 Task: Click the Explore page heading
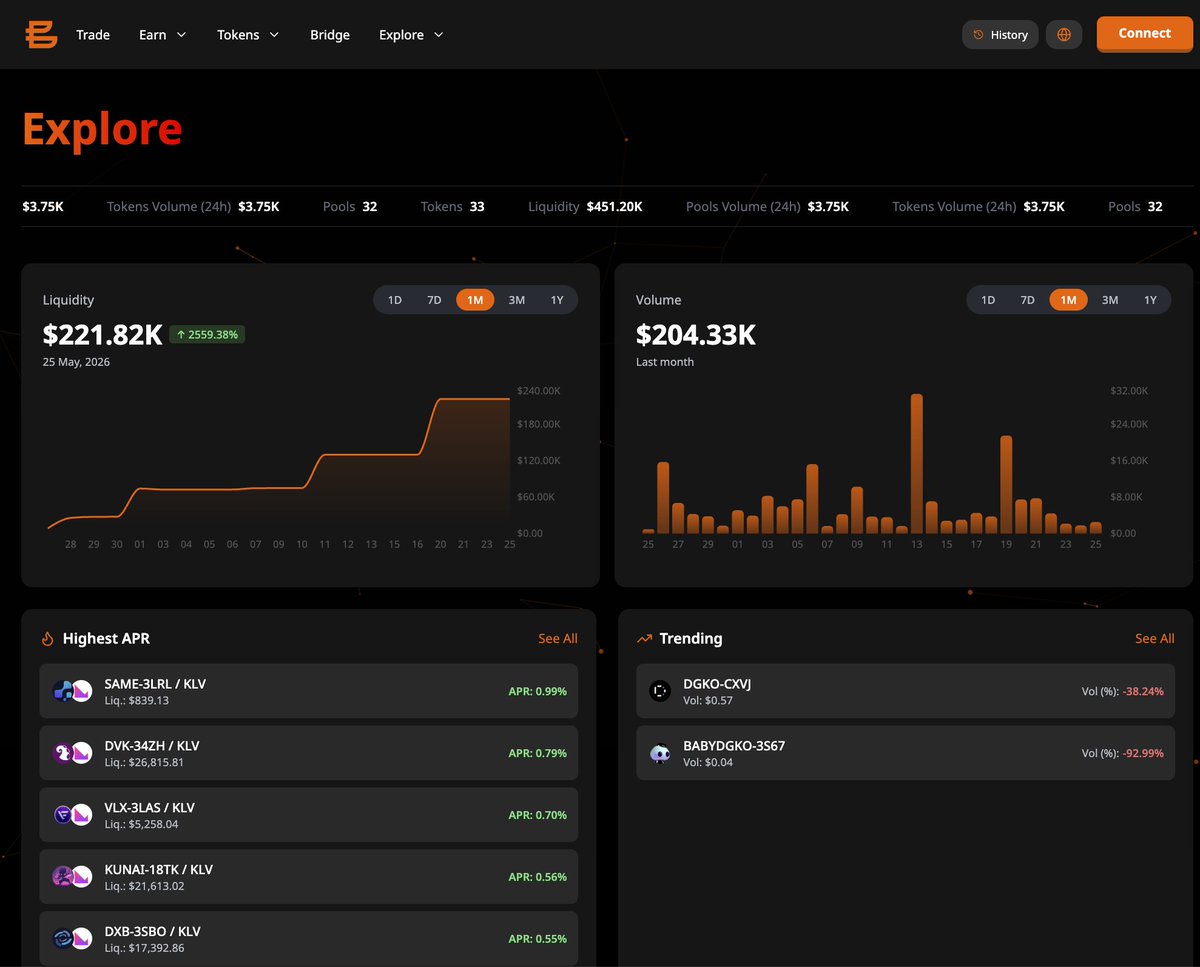(x=102, y=129)
